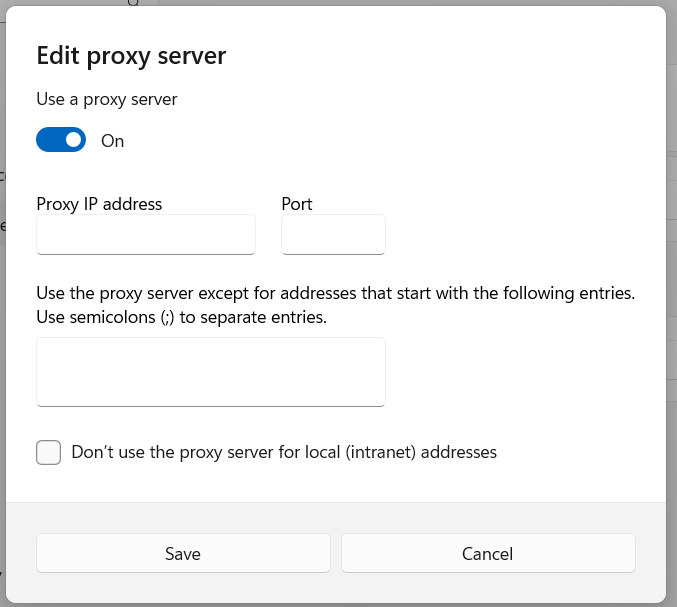
Task: Select the proxy exceptions text area
Action: (x=211, y=371)
